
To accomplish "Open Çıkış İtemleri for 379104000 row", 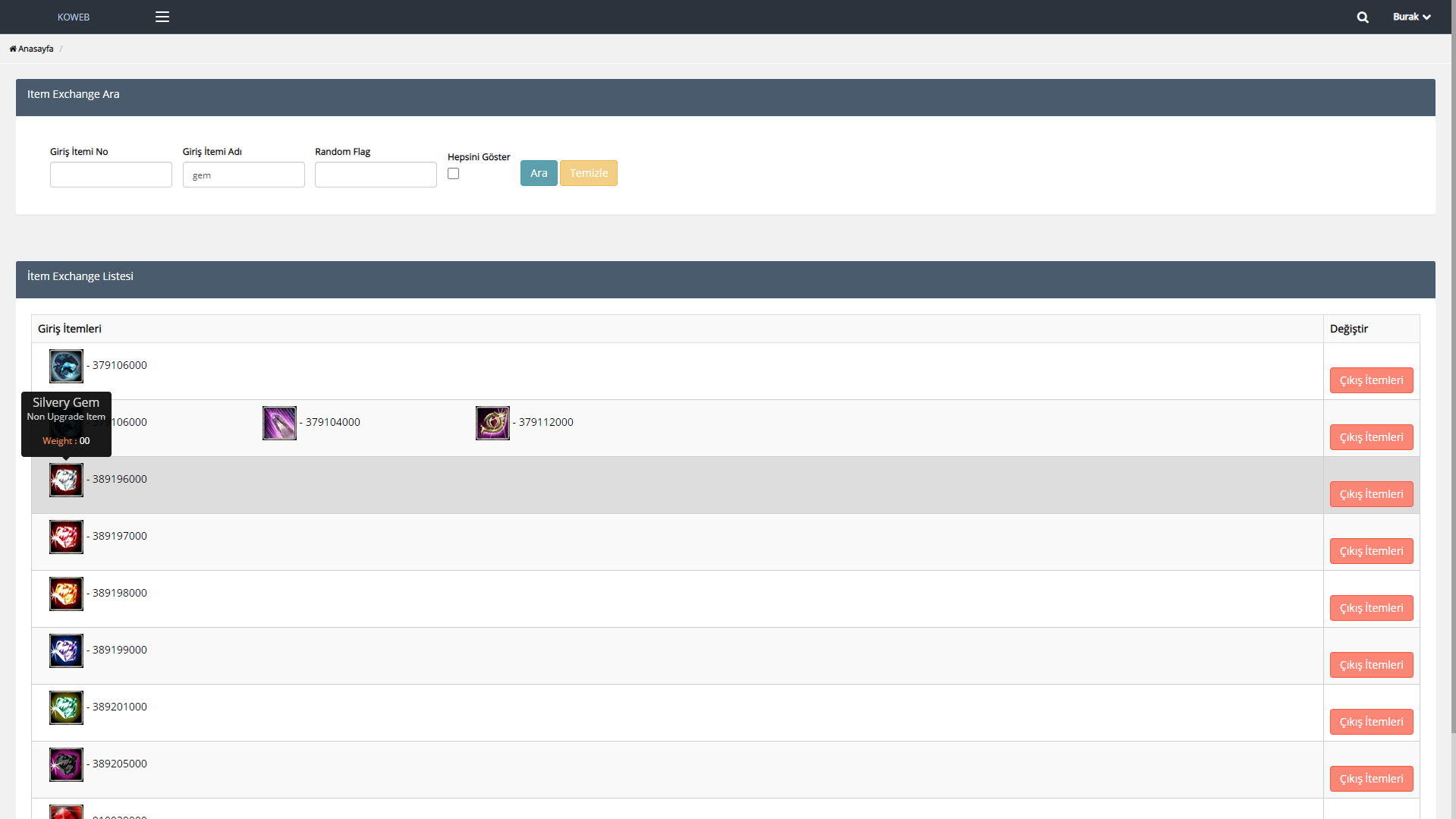I will click(1371, 437).
